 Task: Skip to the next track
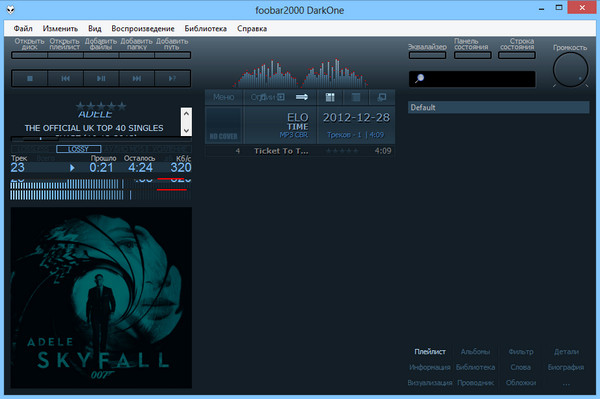coord(137,78)
